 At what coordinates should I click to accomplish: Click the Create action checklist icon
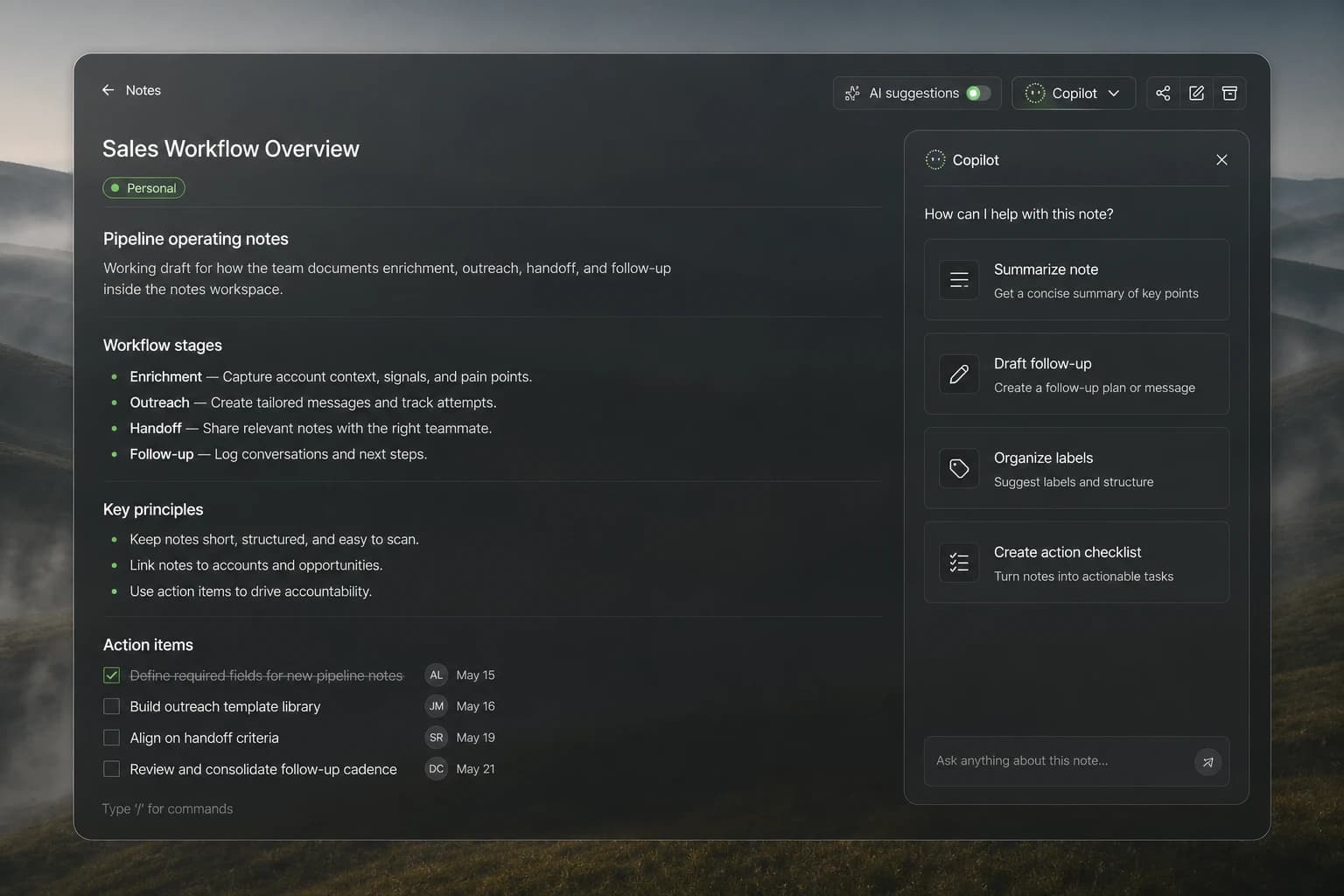pyautogui.click(x=959, y=563)
